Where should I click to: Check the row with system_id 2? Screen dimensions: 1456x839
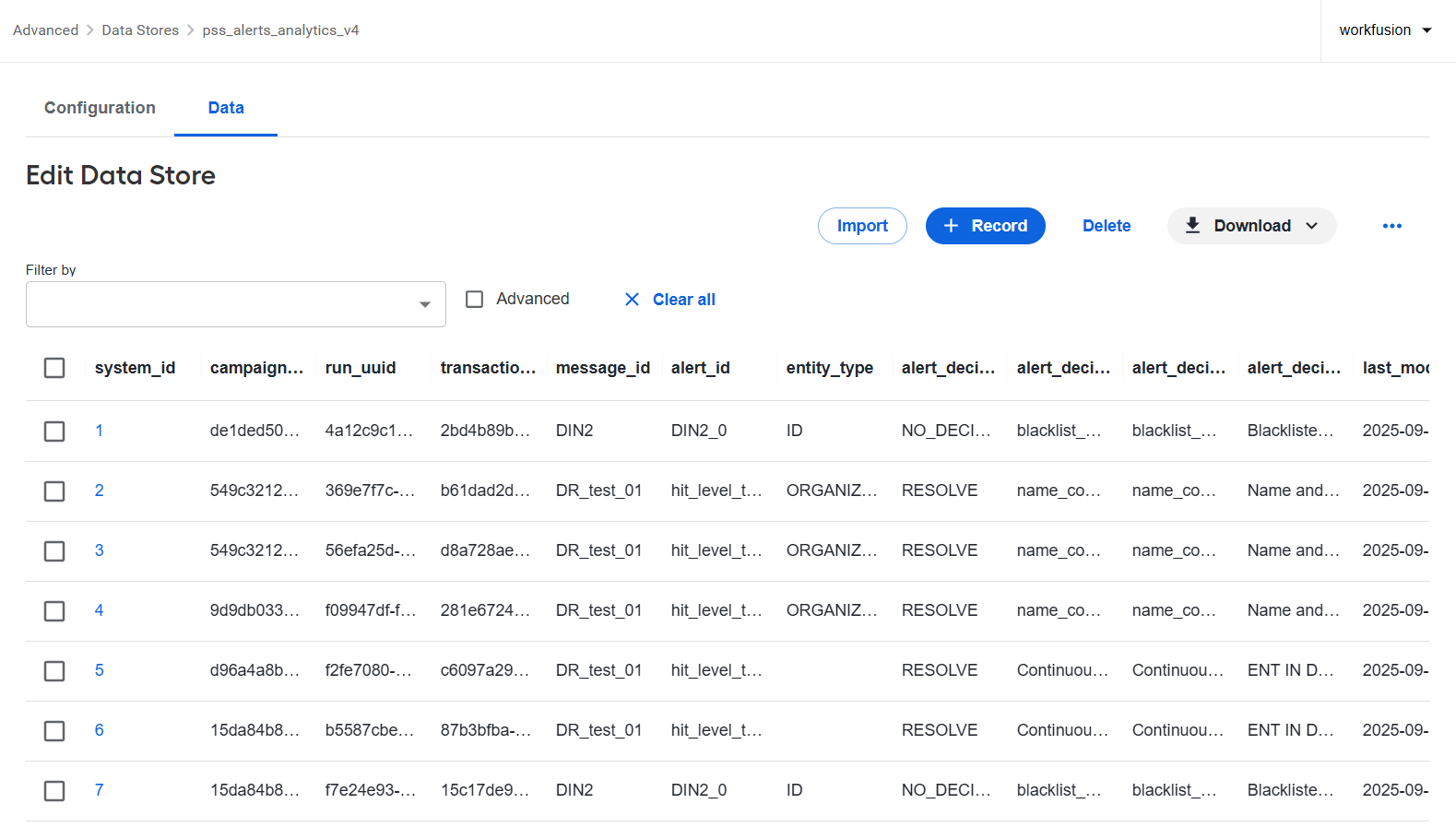pos(54,491)
